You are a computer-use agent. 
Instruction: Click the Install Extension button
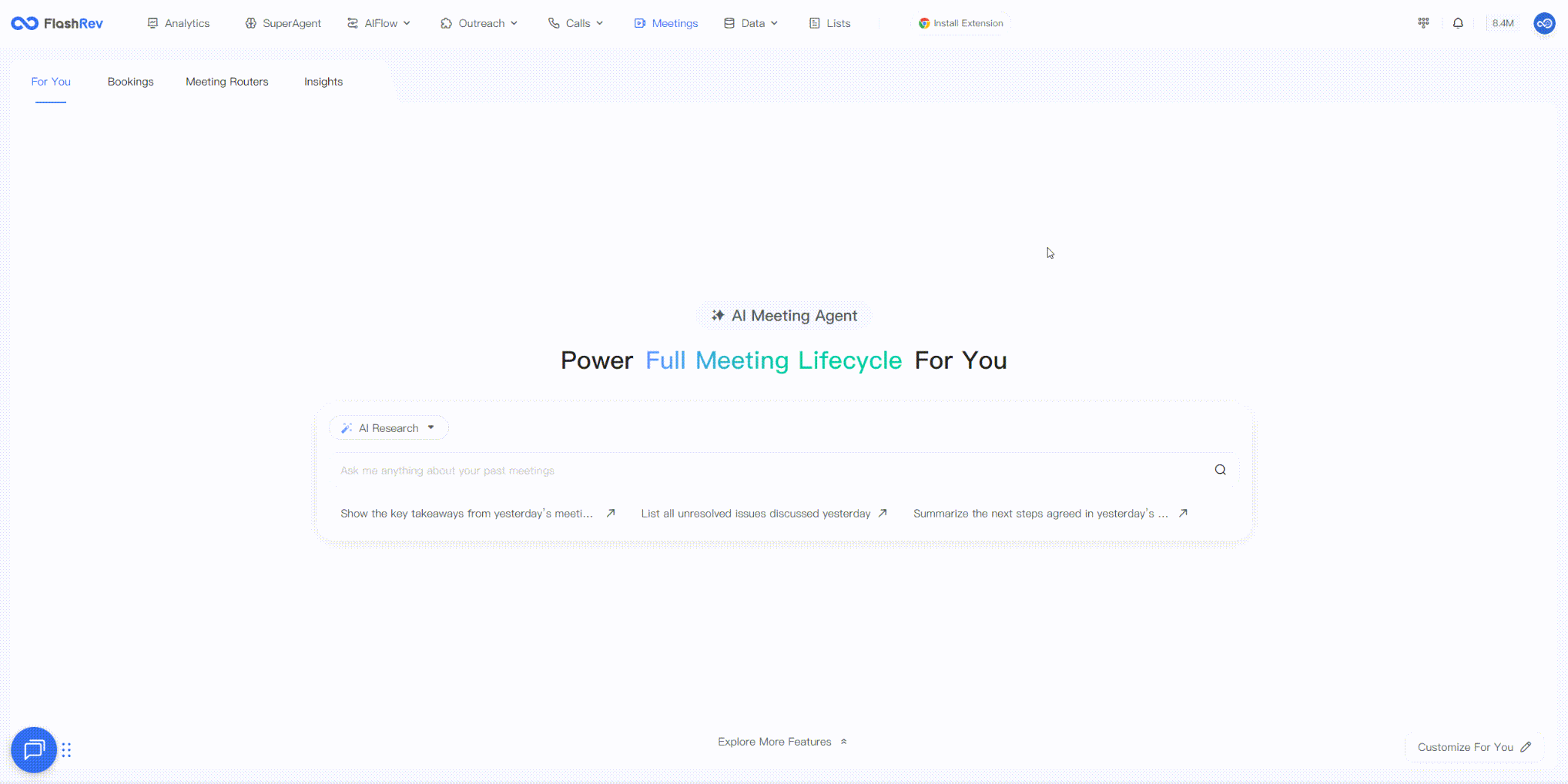pyautogui.click(x=961, y=23)
